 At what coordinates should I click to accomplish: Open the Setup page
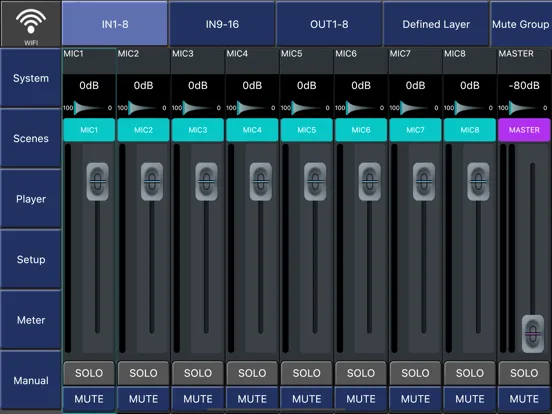pos(31,259)
